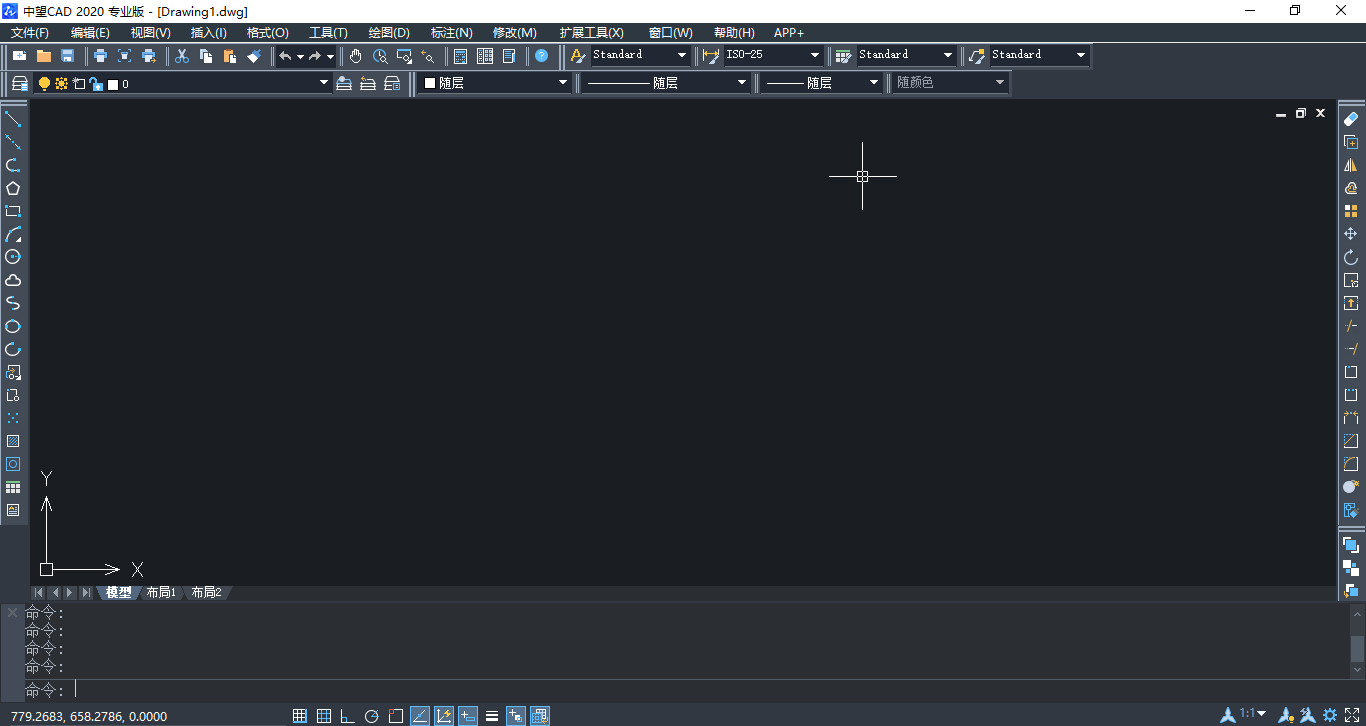
Task: Select the Line drawing tool
Action: click(14, 118)
